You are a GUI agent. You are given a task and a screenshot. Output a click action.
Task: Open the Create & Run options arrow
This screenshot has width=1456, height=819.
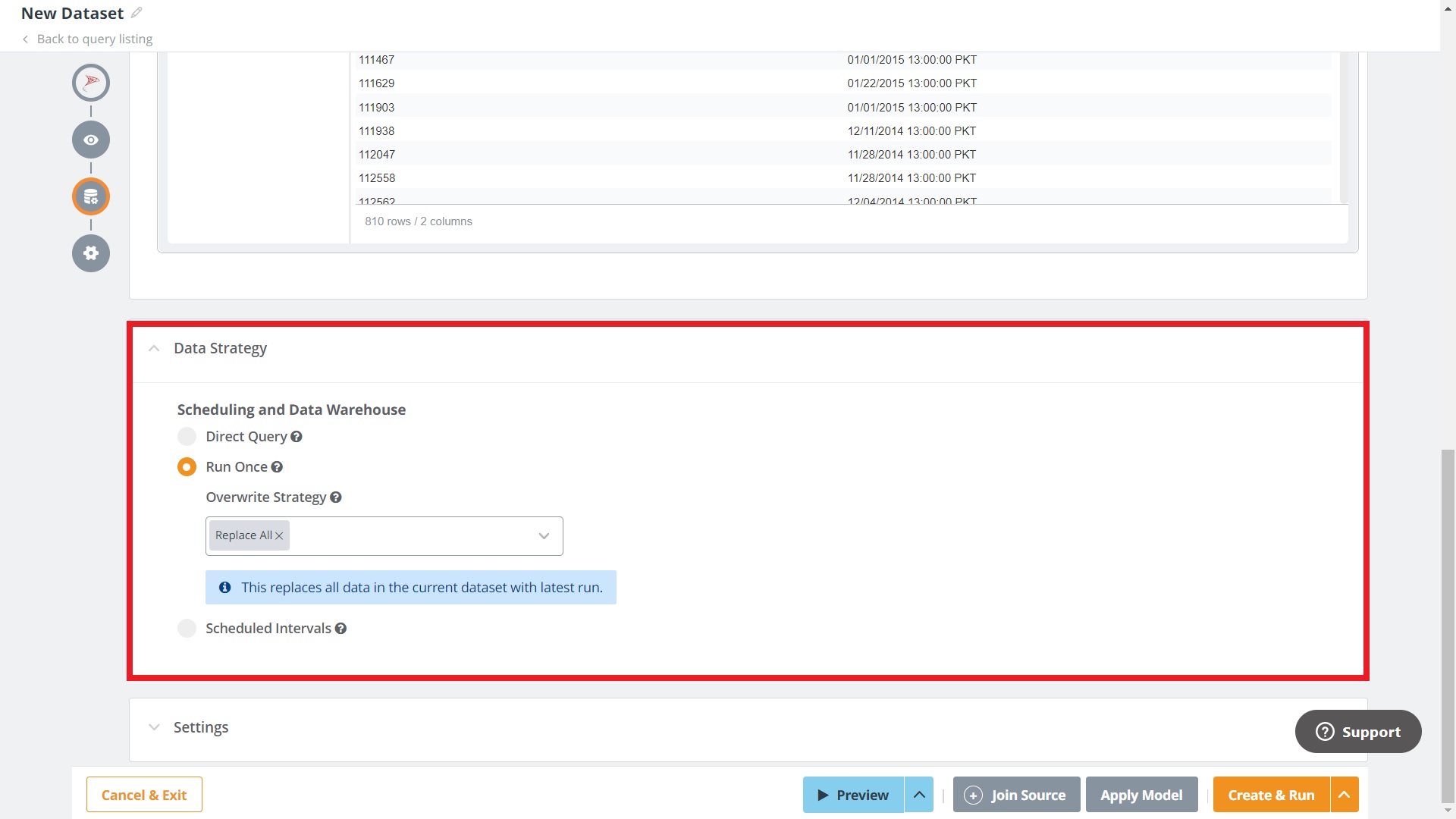1344,795
